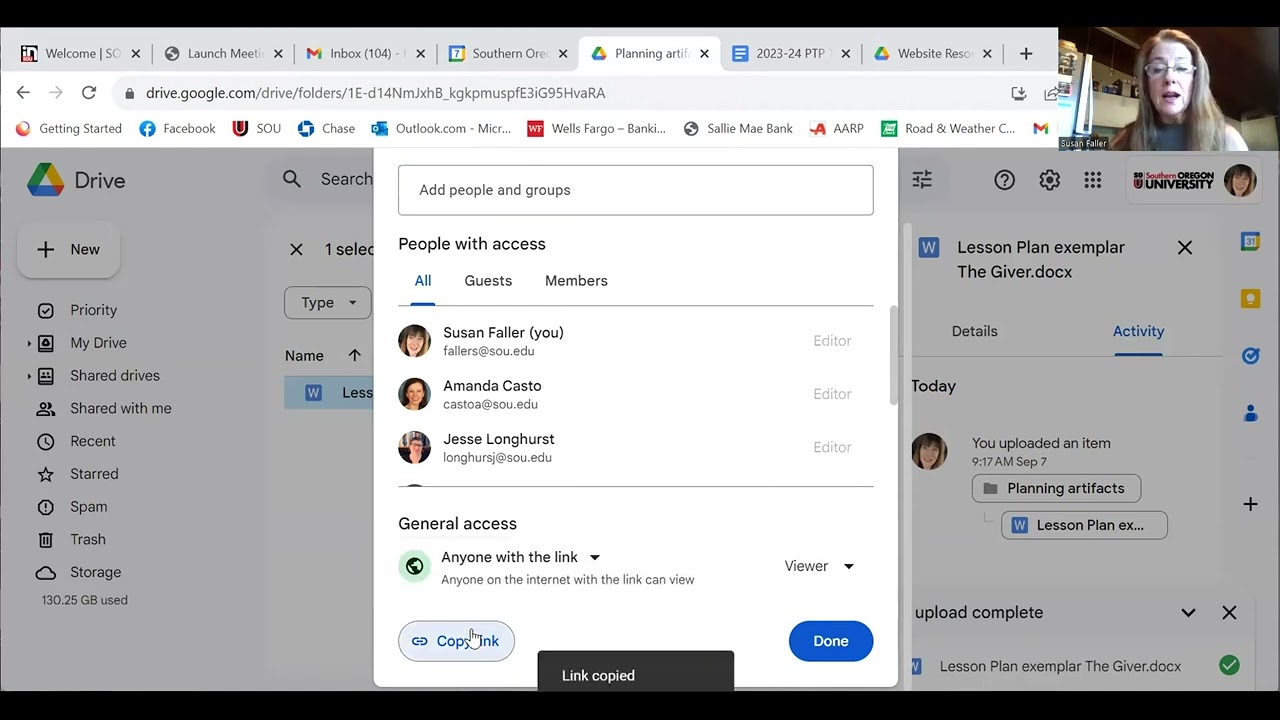The height and width of the screenshot is (720, 1280).
Task: Click the Copy link button
Action: (456, 641)
